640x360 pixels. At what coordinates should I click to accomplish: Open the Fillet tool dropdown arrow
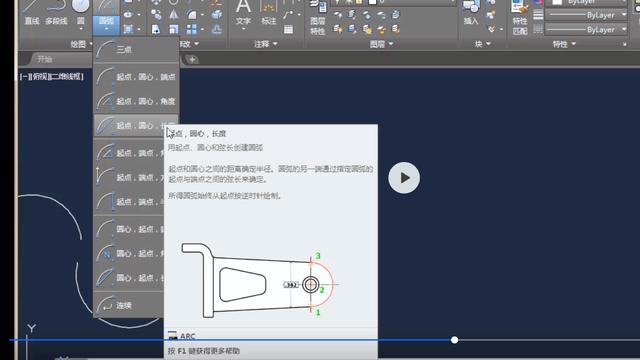[202, 15]
